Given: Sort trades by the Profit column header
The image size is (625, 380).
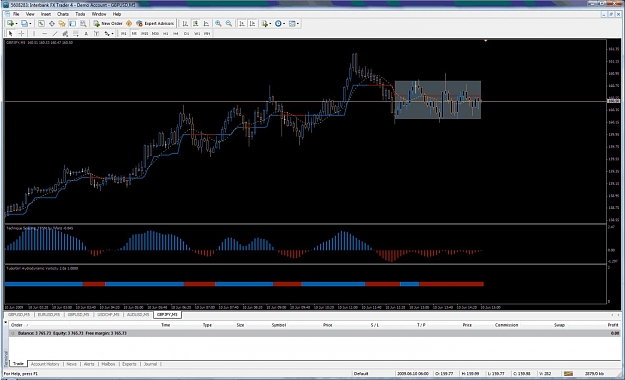Looking at the screenshot, I should click(x=613, y=325).
